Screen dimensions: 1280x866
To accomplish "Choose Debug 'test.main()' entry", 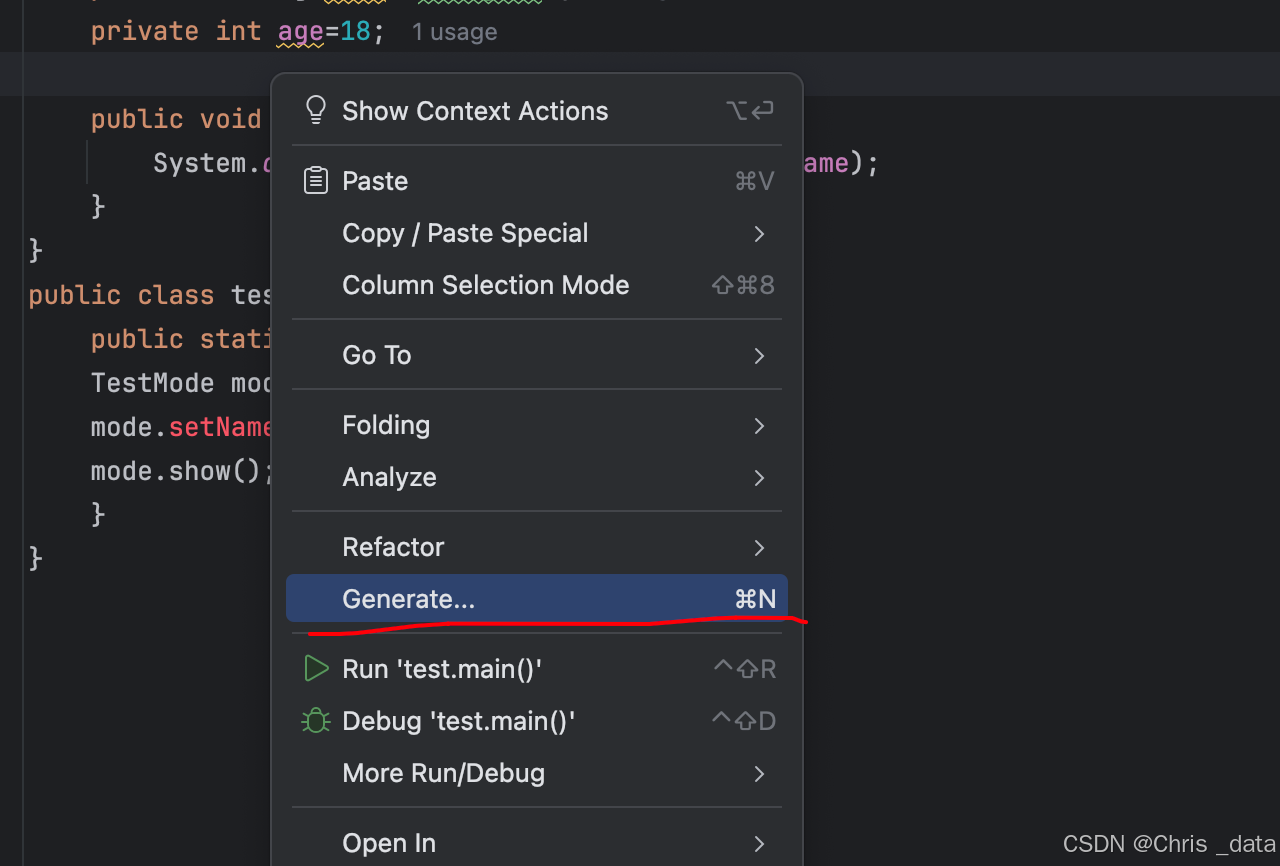I will pyautogui.click(x=458, y=721).
